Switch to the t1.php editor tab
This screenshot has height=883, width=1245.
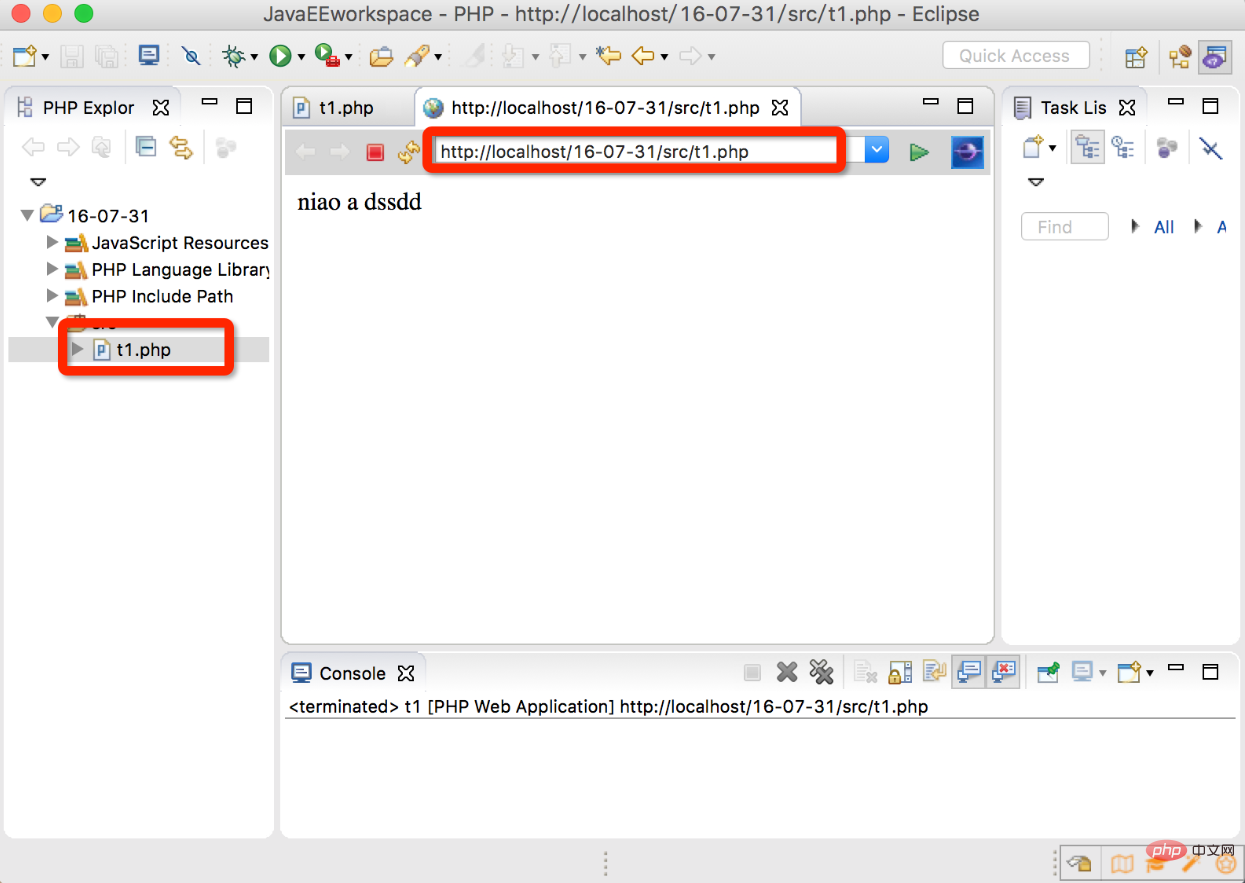(x=345, y=107)
